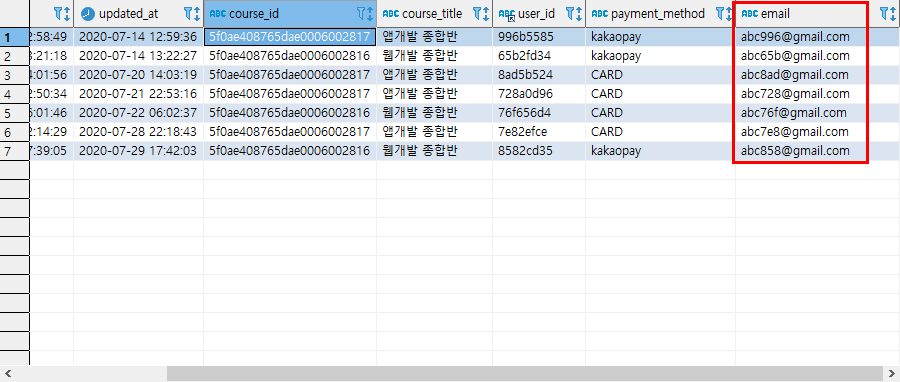Select the user_id column header

point(539,14)
